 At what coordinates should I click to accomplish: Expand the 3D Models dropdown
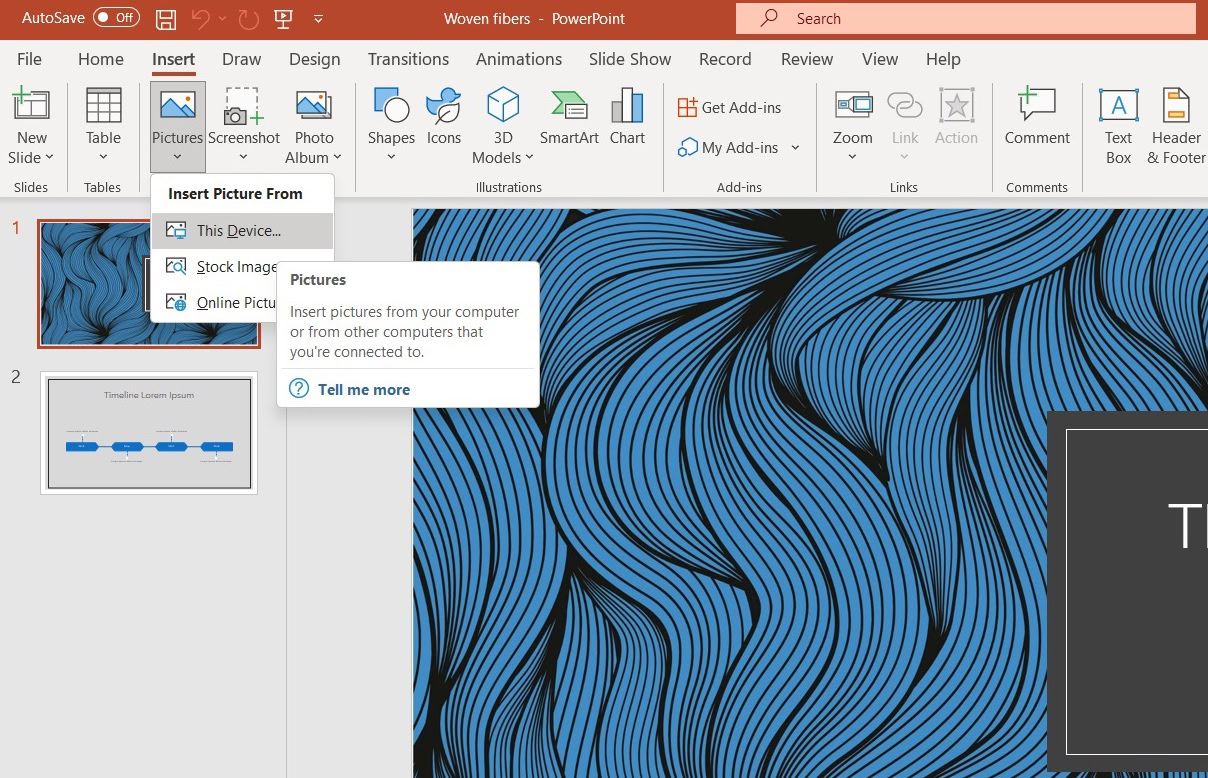point(529,157)
